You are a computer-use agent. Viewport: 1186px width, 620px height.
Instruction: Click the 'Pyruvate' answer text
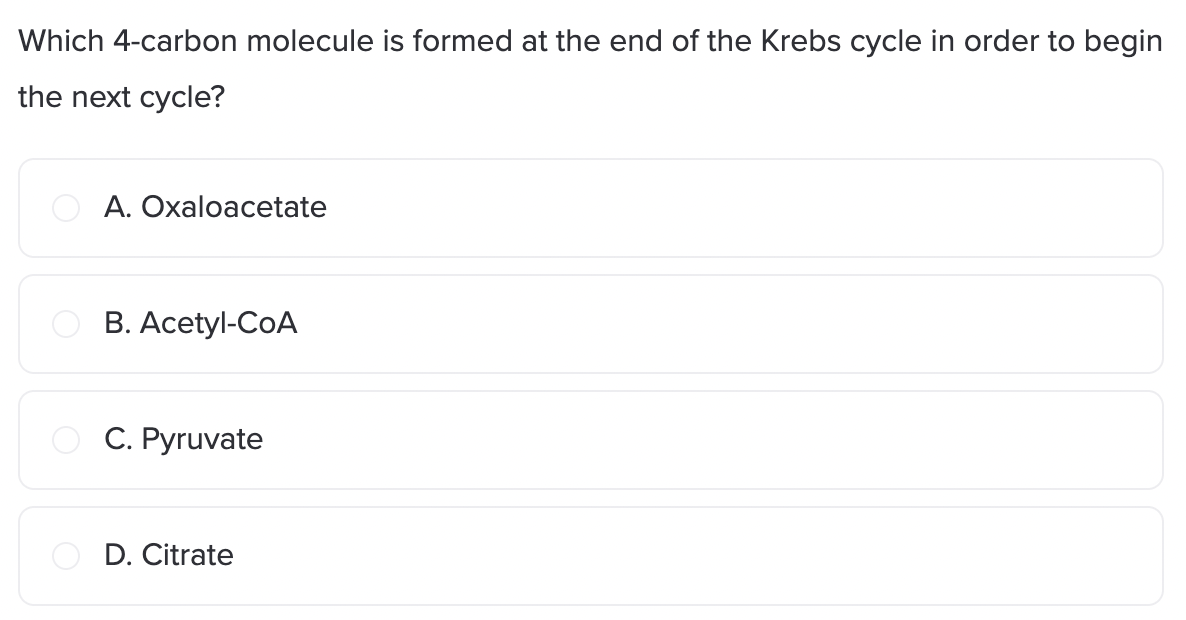tap(202, 439)
